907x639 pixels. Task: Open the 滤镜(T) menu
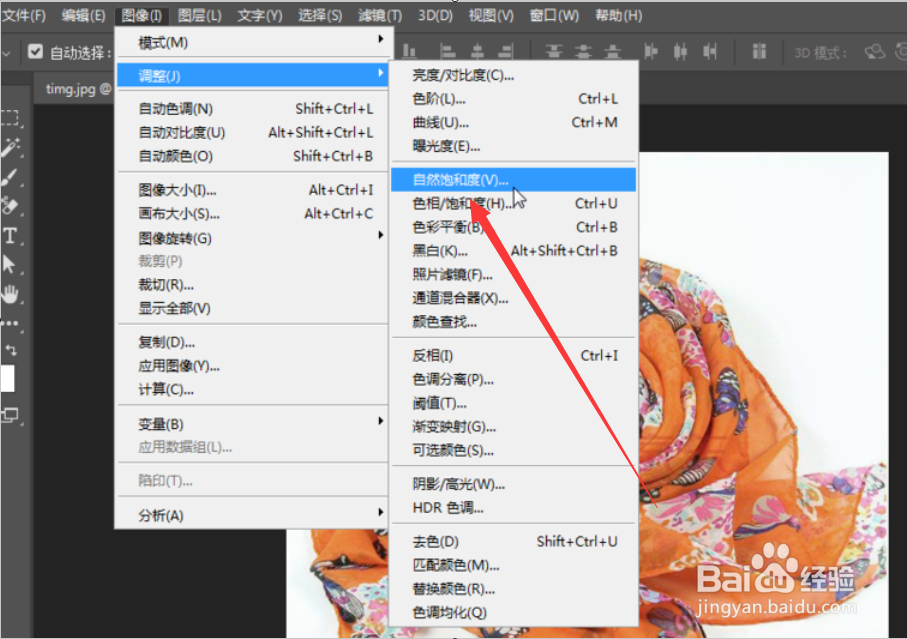click(x=379, y=16)
